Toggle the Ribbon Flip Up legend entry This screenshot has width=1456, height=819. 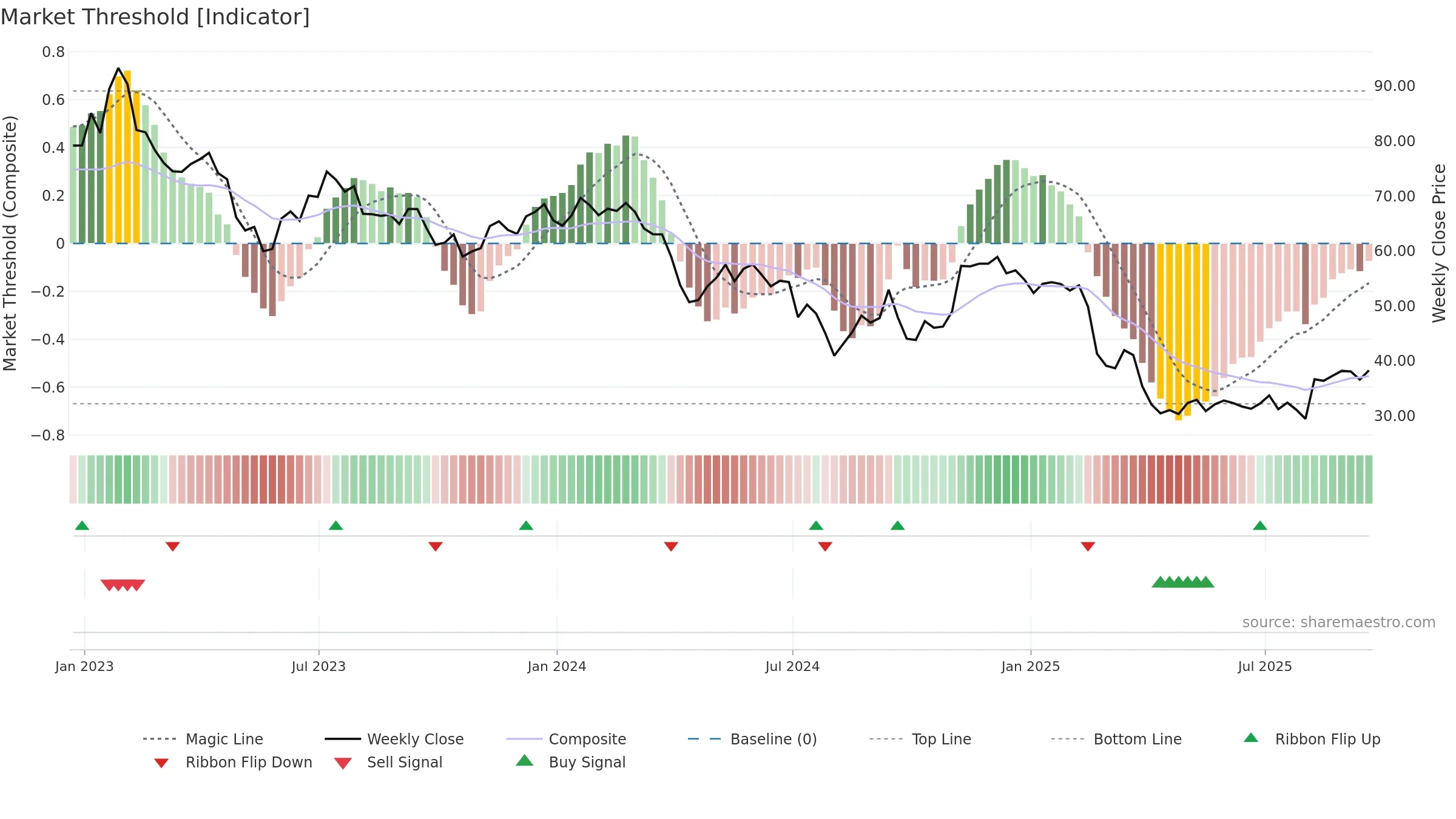(x=1312, y=739)
